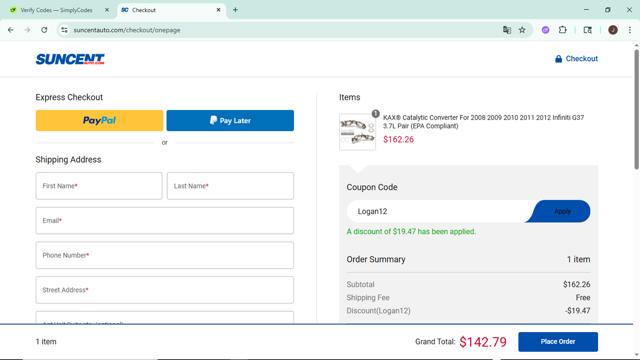
Task: Reload the checkout page
Action: (x=44, y=30)
